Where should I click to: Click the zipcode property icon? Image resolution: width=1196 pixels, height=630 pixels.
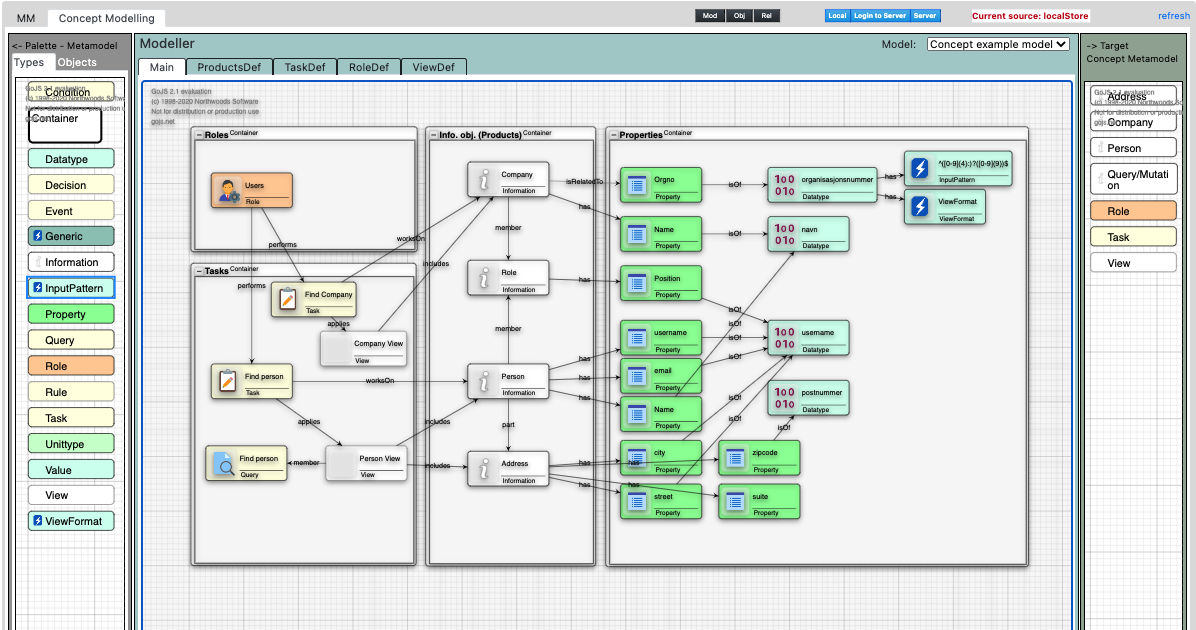click(x=735, y=458)
